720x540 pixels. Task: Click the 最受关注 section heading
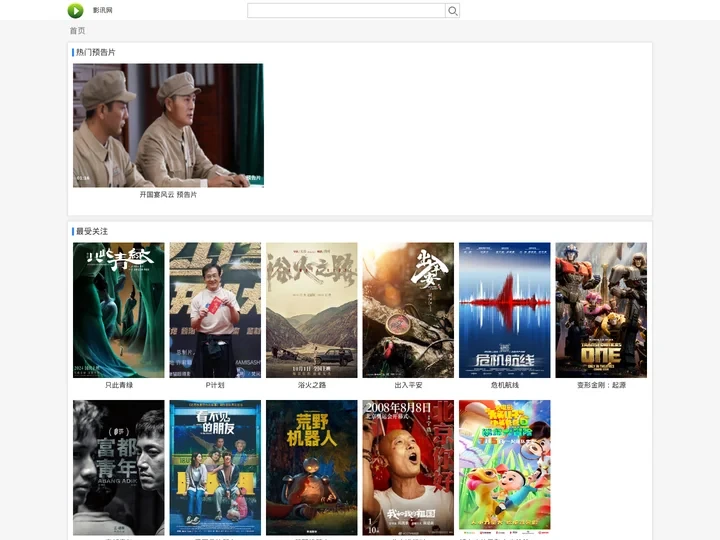92,231
